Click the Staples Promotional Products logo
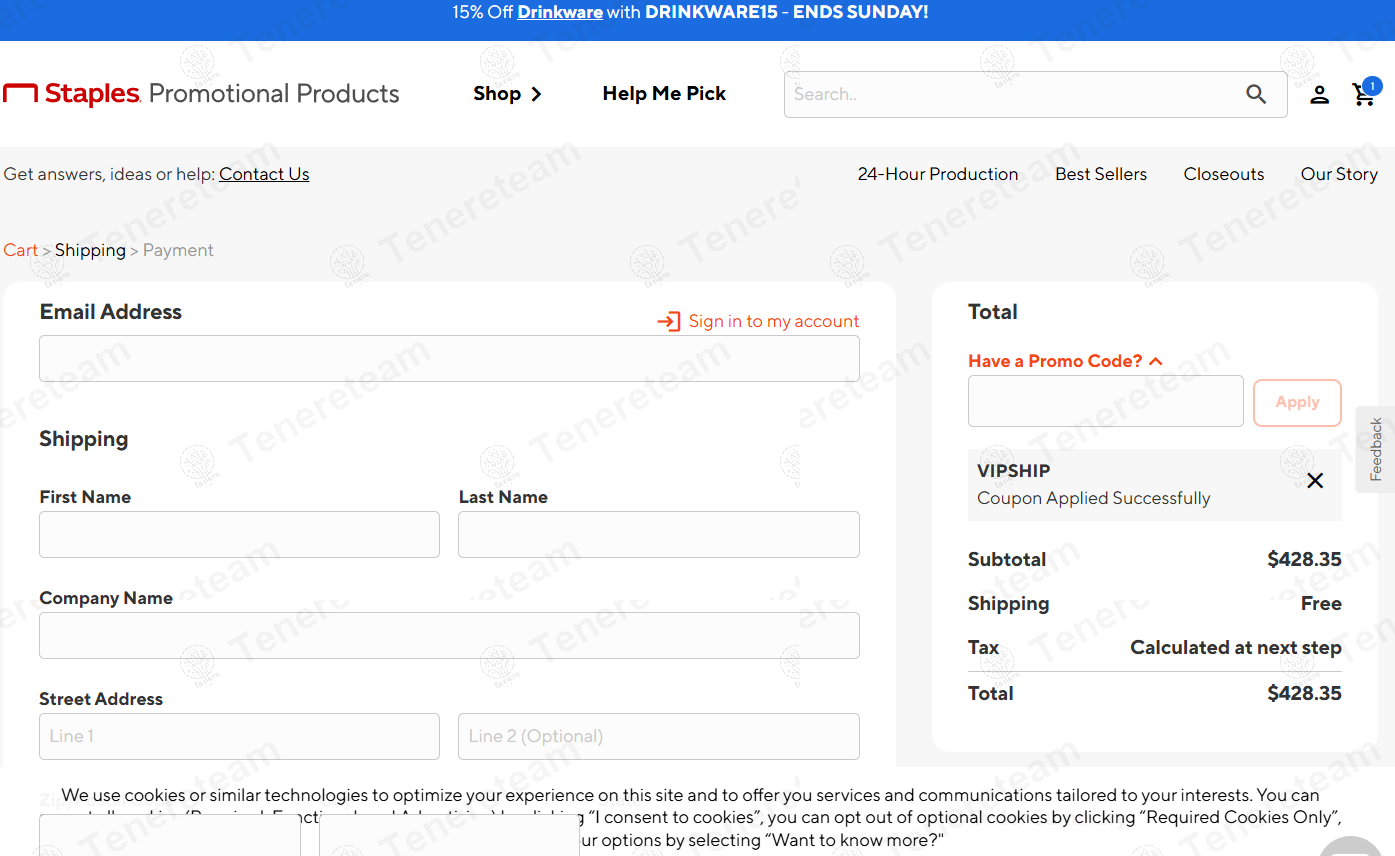Image resolution: width=1395 pixels, height=856 pixels. 201,94
